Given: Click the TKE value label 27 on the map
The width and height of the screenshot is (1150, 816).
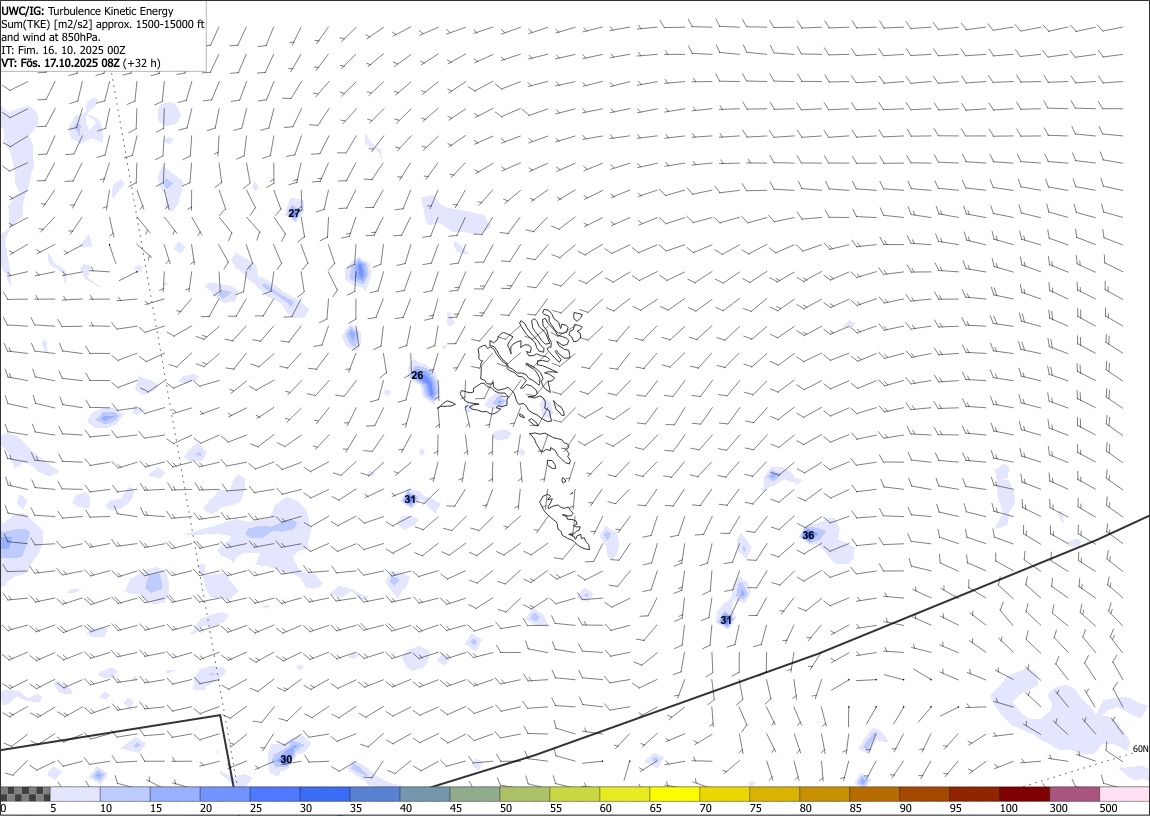Looking at the screenshot, I should [294, 213].
